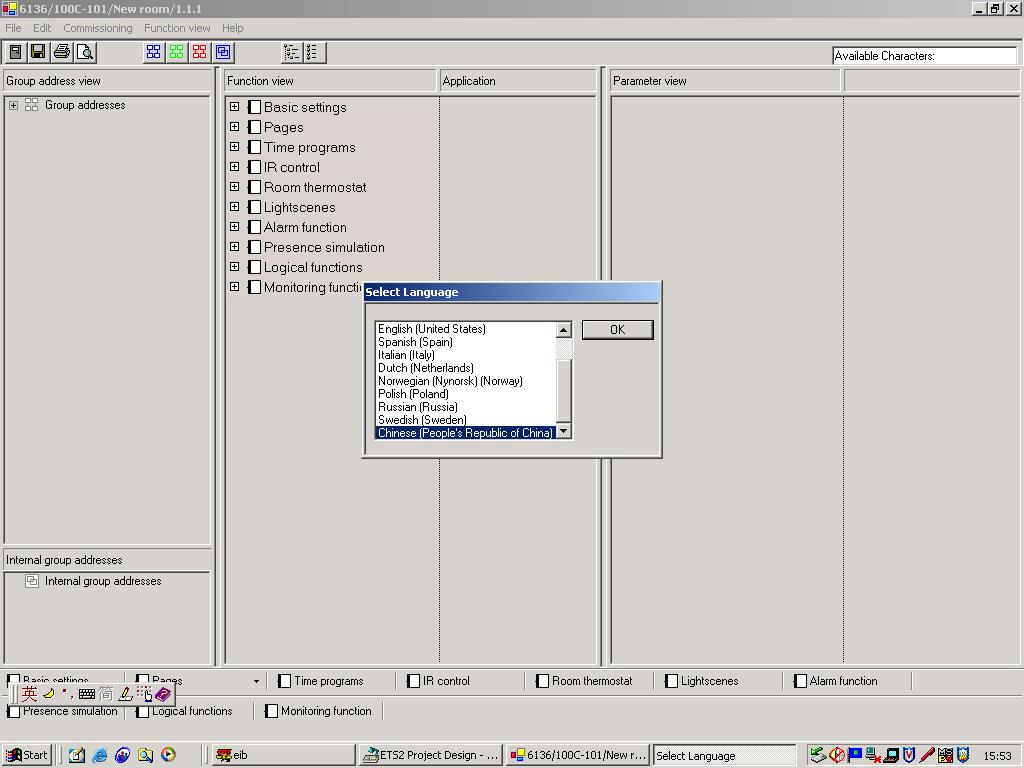The width and height of the screenshot is (1024, 768).
Task: Launch Internet Explorer from quick launch
Action: 100,756
